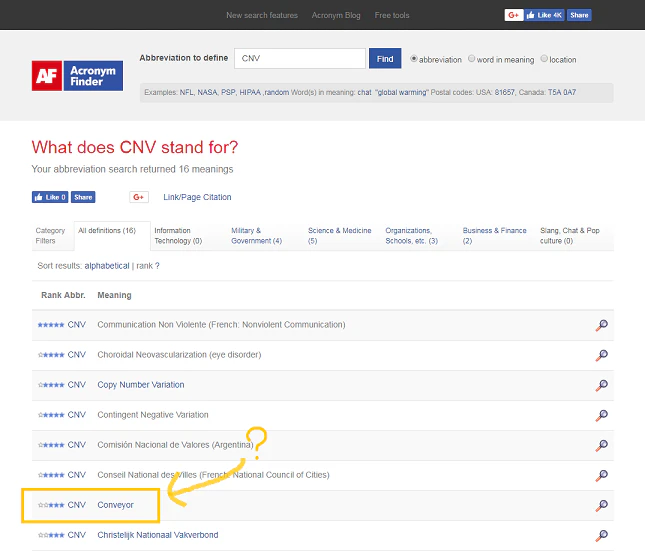Open the Conveyor meaning link
Viewport: 645px width, 551px height.
click(116, 505)
